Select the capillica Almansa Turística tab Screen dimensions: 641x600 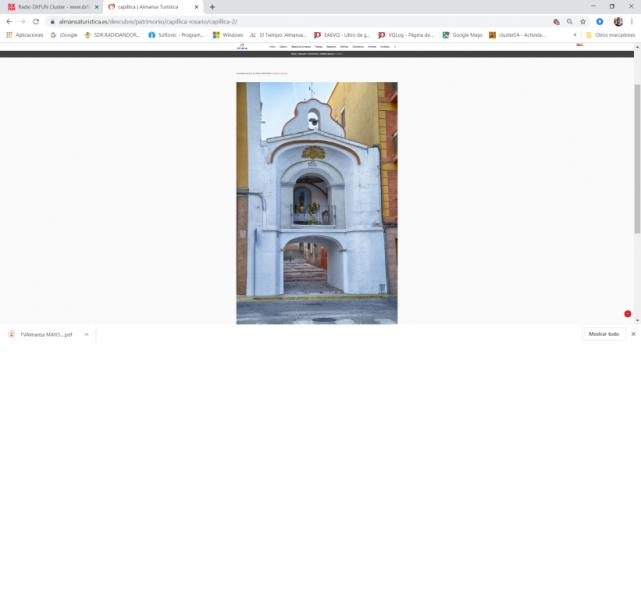[150, 7]
